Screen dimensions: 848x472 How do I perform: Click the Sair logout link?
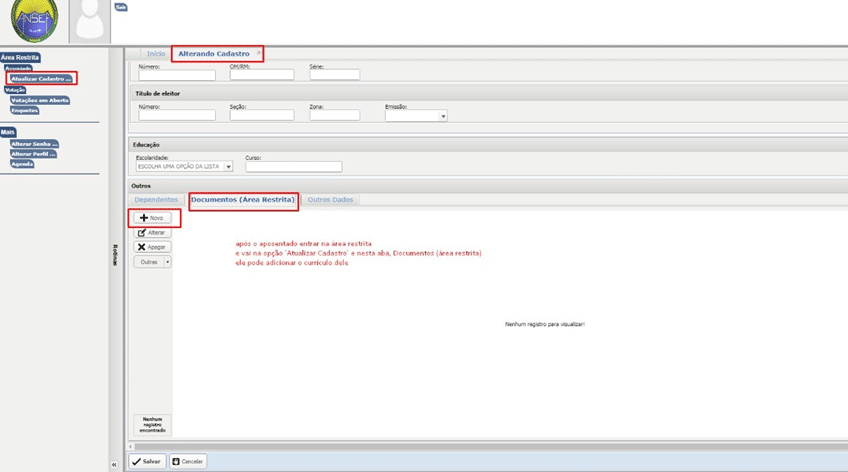click(121, 7)
